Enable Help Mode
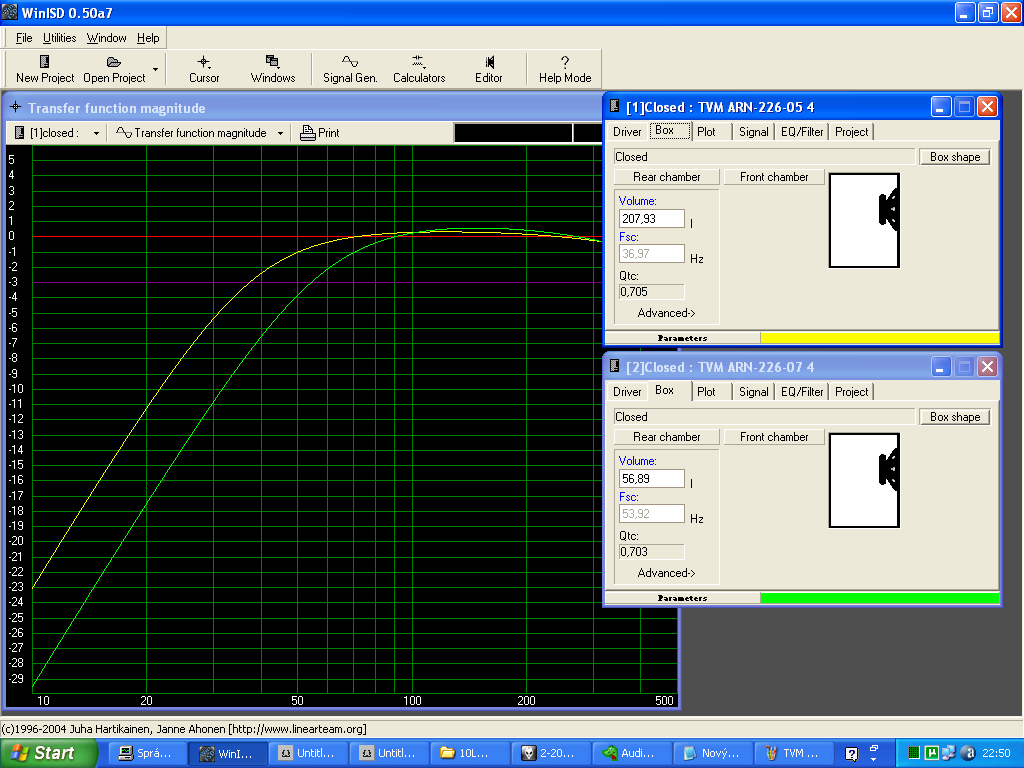This screenshot has height=768, width=1024. coord(565,69)
